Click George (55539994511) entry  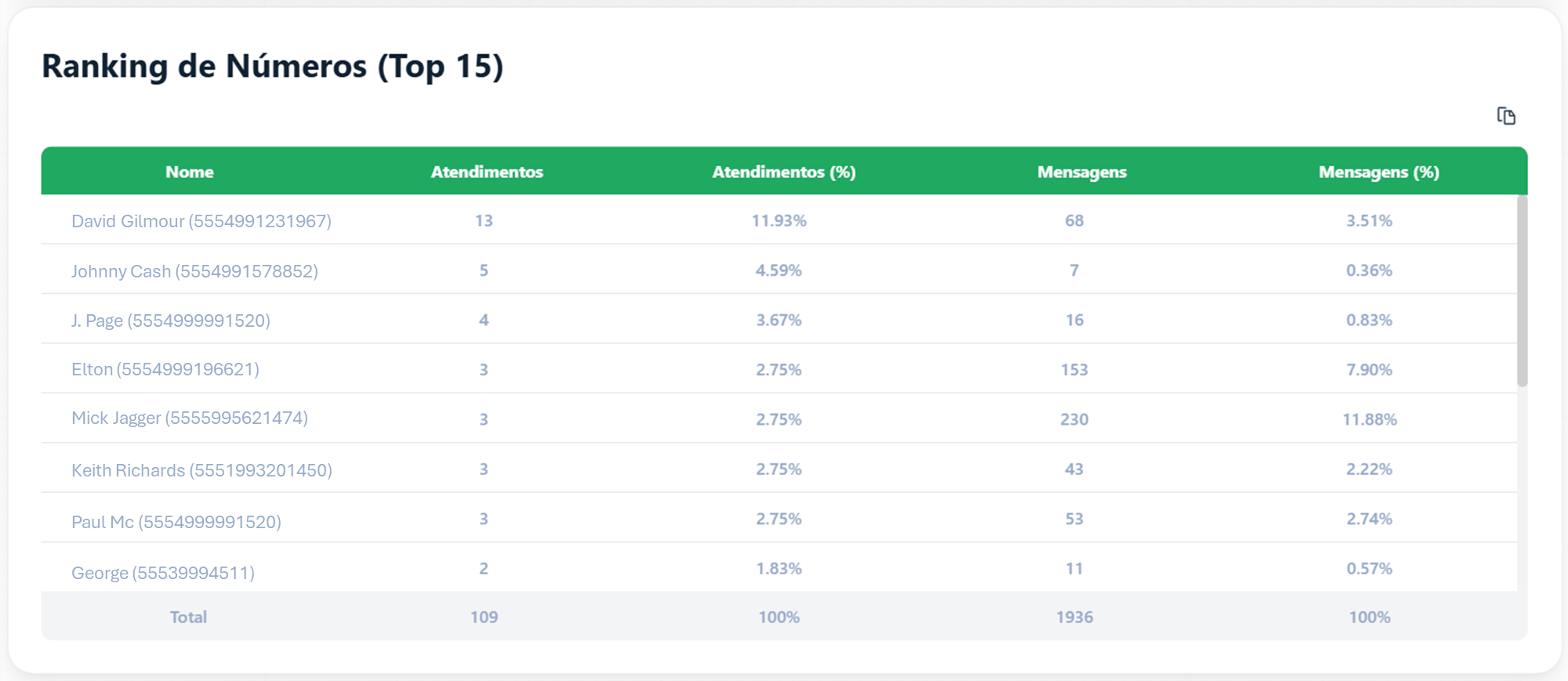163,573
